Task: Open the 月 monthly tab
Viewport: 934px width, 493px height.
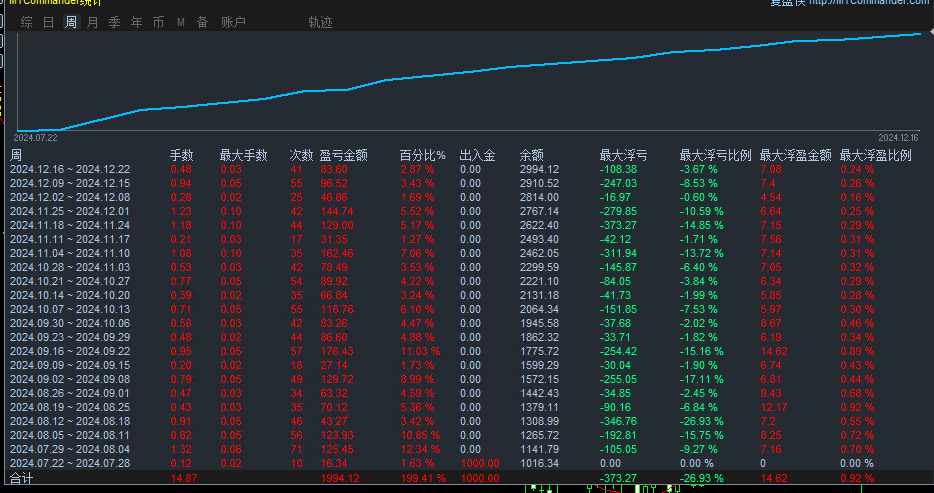Action: (x=92, y=23)
